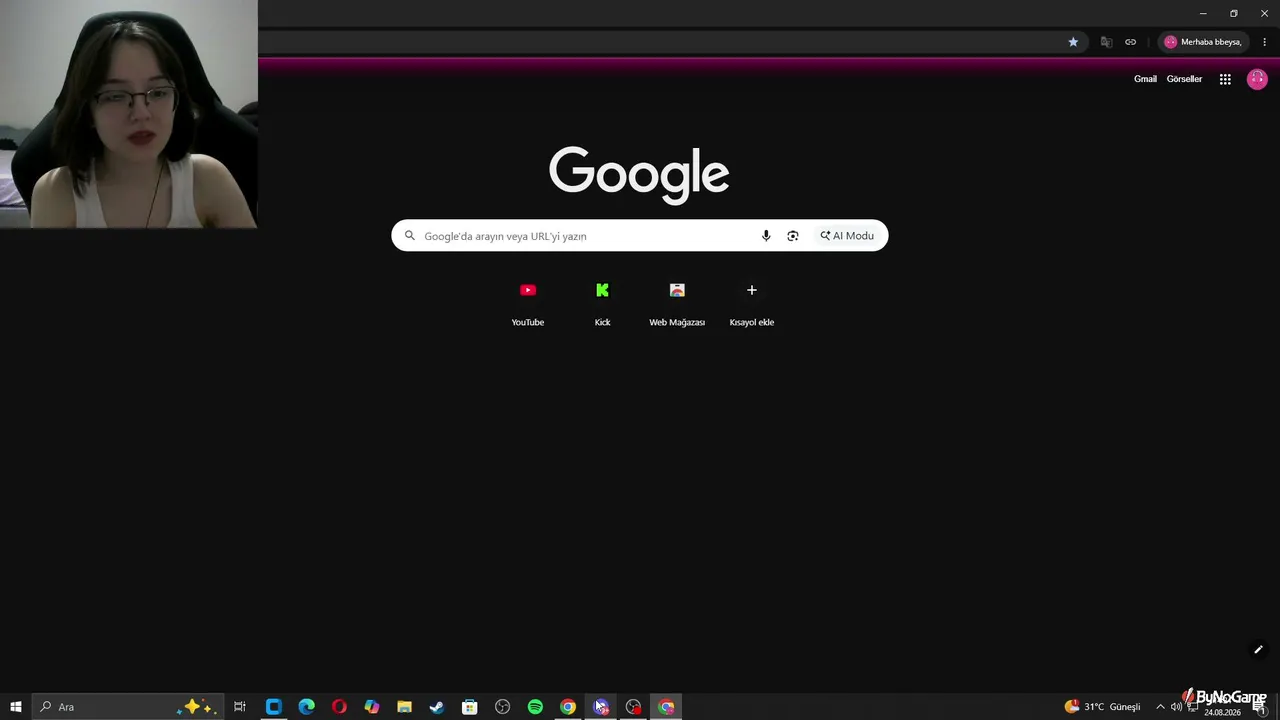The width and height of the screenshot is (1280, 720).
Task: Open the Kick shortcut
Action: pyautogui.click(x=602, y=302)
